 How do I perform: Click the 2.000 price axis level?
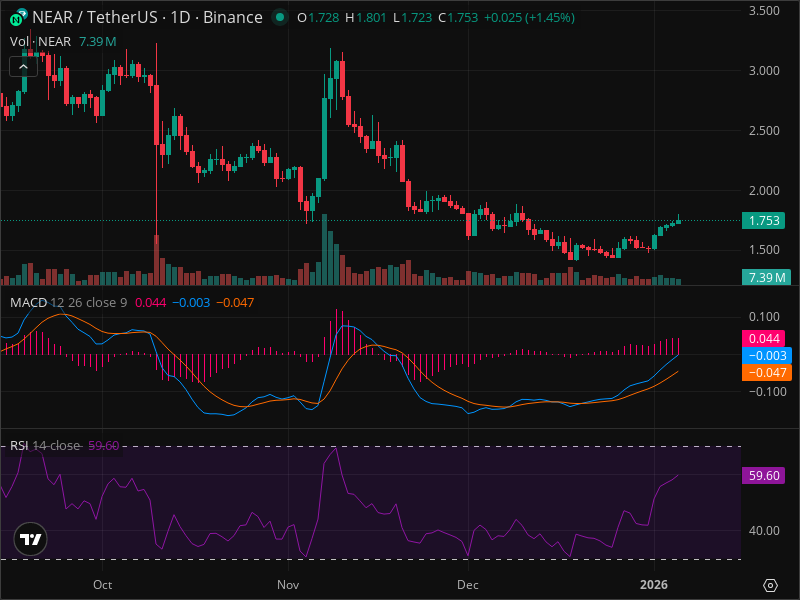pos(764,190)
